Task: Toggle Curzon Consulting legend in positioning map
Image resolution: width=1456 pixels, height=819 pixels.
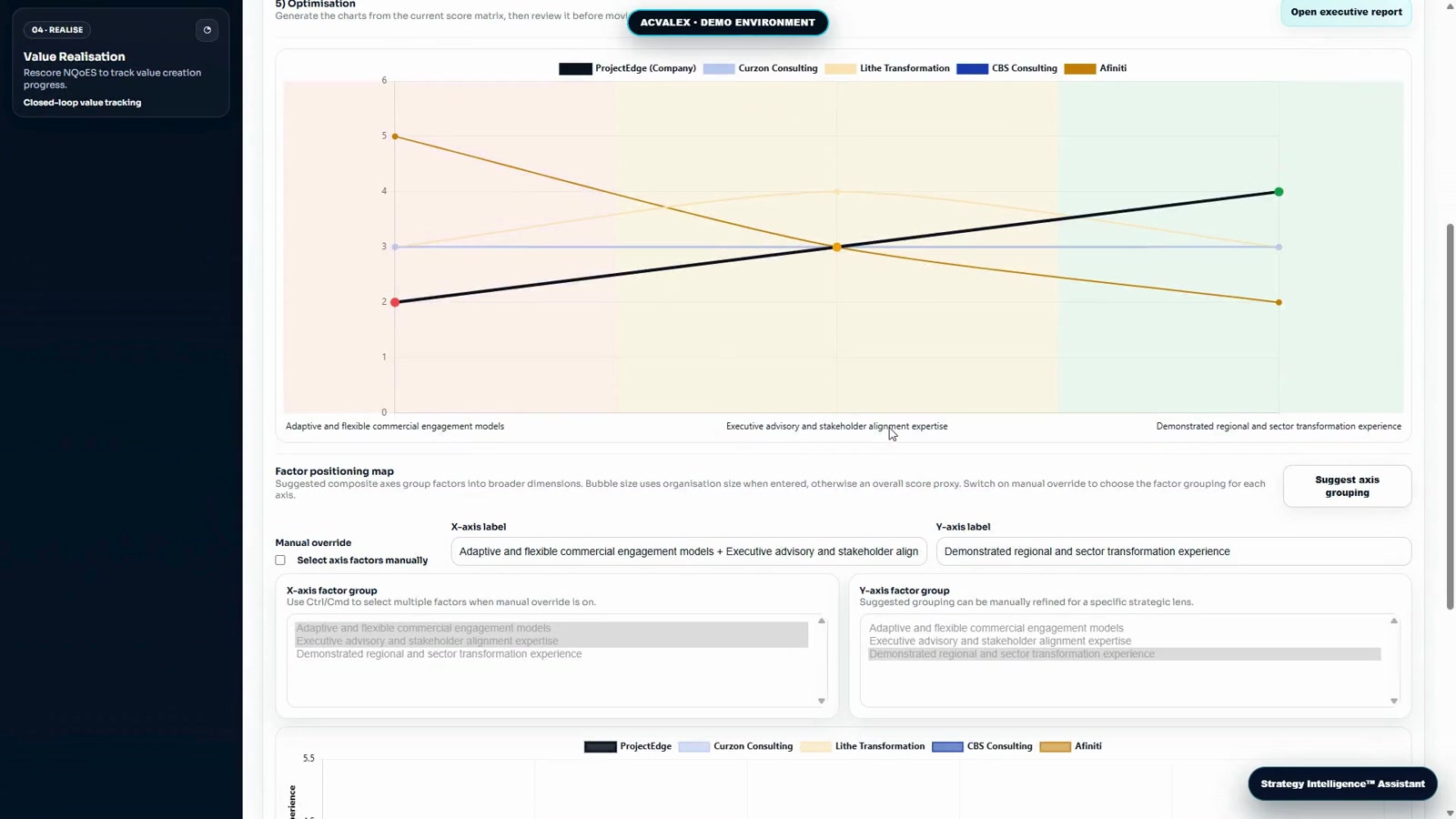Action: tap(735, 746)
